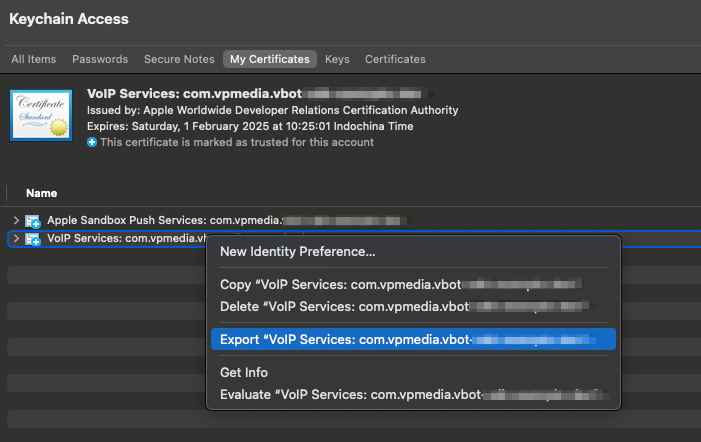
Task: Open the Certificates tab
Action: point(395,59)
